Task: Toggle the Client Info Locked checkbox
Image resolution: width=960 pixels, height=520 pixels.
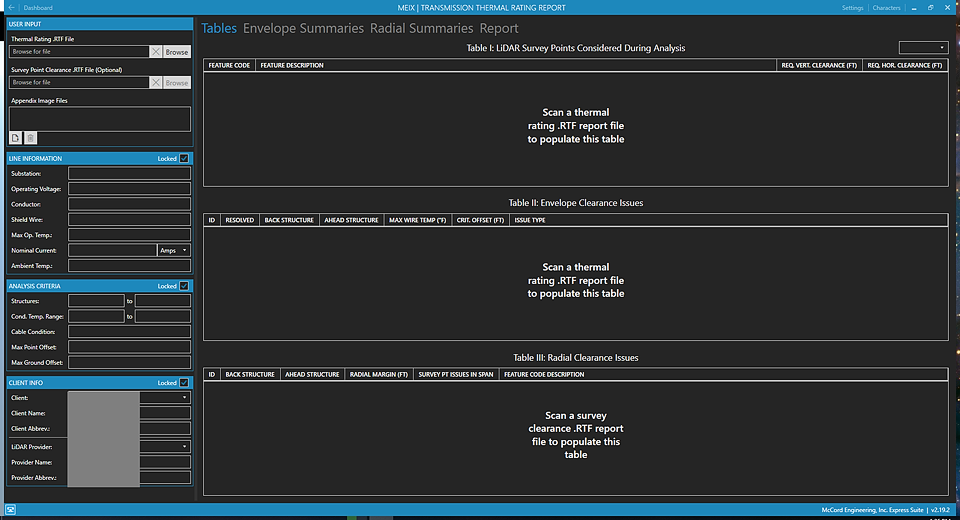Action: point(184,383)
